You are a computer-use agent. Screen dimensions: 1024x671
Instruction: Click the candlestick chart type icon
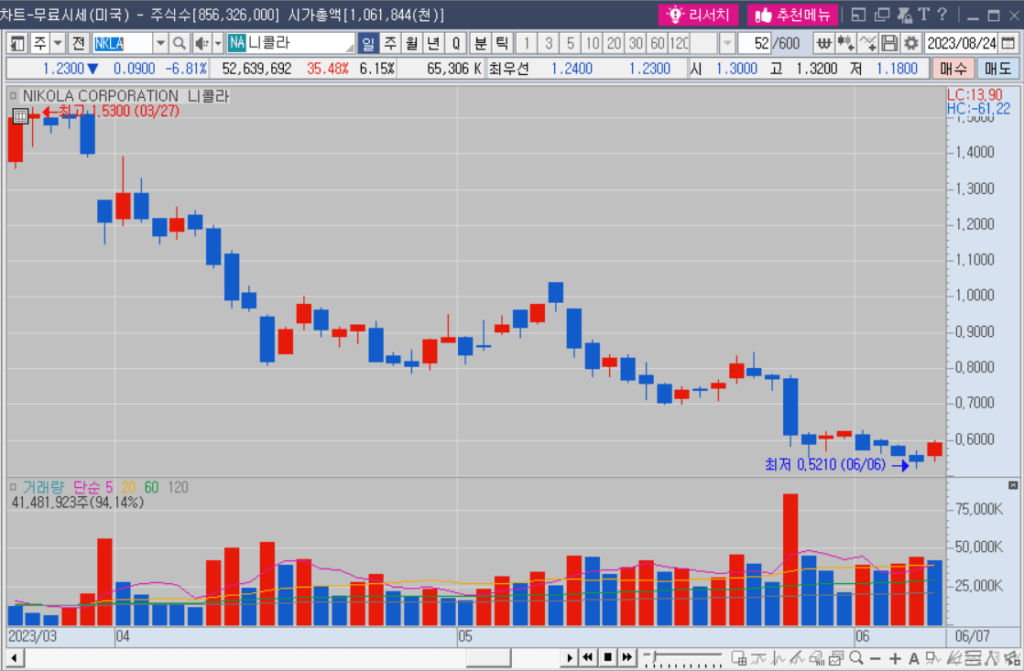point(846,43)
